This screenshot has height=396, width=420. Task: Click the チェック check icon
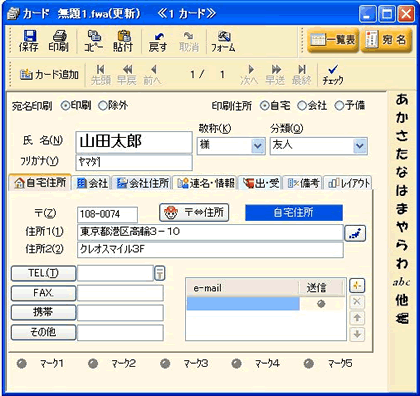[x=333, y=75]
